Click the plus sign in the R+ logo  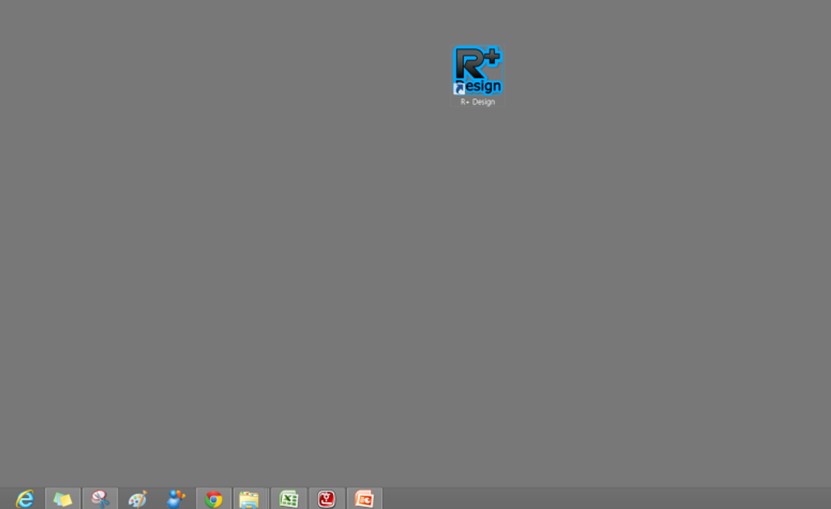pyautogui.click(x=491, y=56)
